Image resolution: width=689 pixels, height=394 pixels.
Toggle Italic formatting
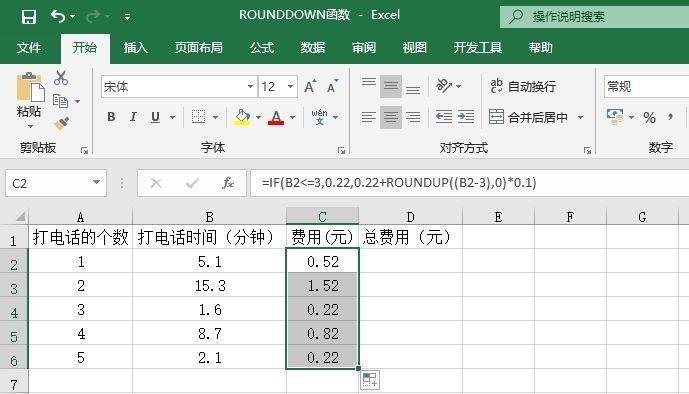[x=133, y=117]
